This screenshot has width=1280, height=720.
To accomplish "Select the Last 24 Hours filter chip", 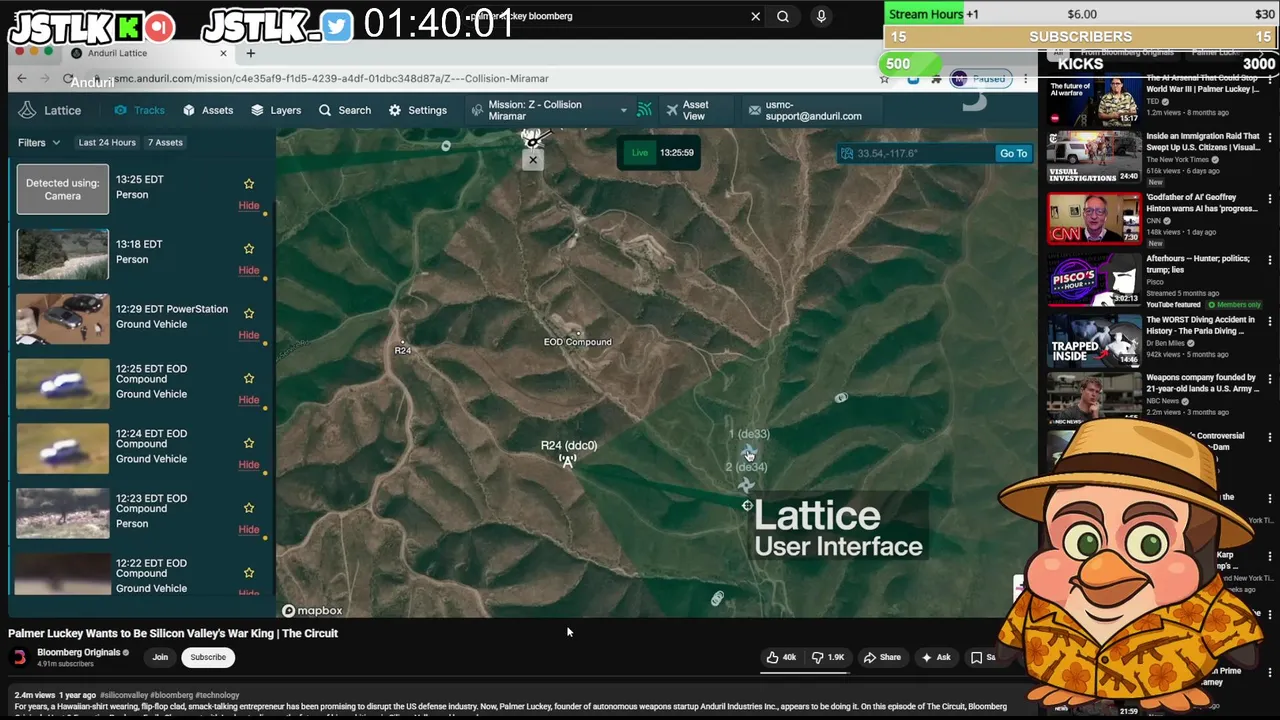I will tap(107, 142).
